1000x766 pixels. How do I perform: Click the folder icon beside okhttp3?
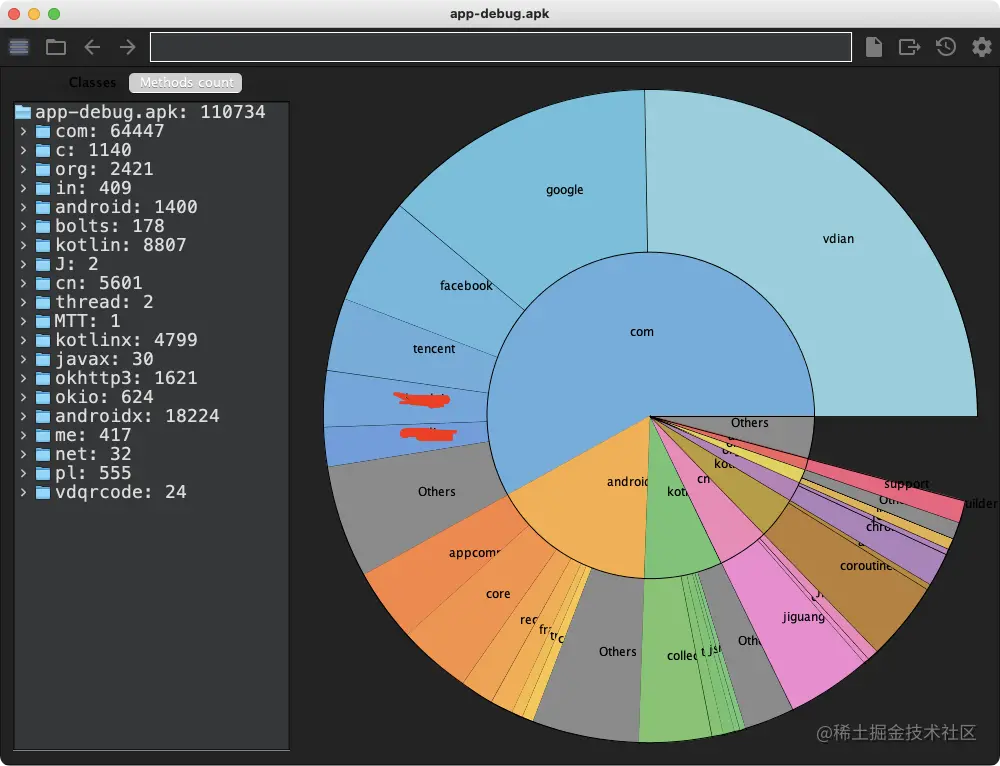coord(43,378)
